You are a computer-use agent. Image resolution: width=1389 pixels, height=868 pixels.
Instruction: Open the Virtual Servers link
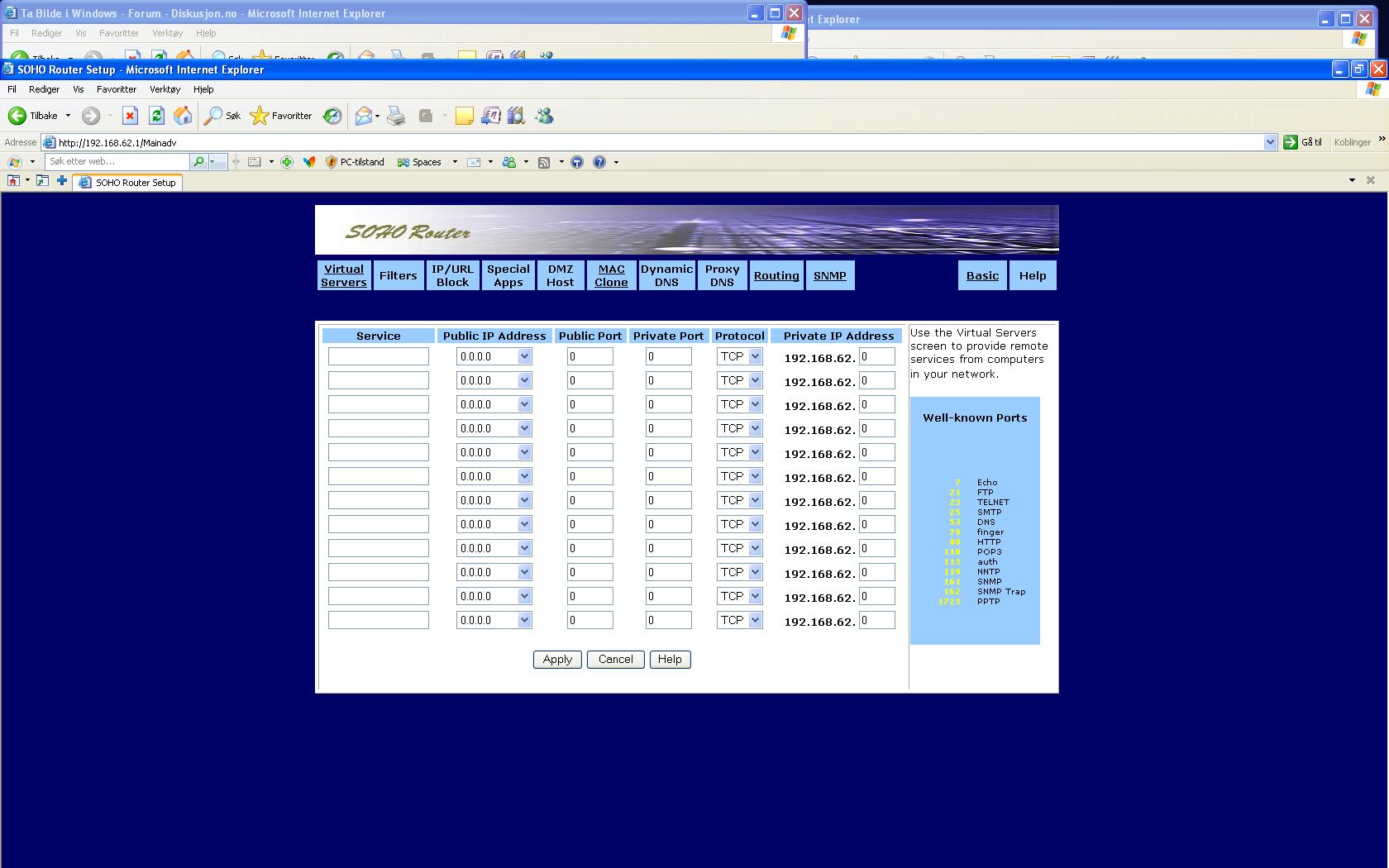344,275
